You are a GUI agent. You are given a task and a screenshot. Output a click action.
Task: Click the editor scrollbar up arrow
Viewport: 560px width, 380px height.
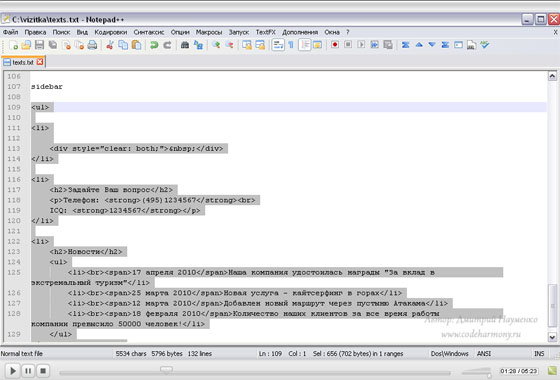click(x=552, y=76)
